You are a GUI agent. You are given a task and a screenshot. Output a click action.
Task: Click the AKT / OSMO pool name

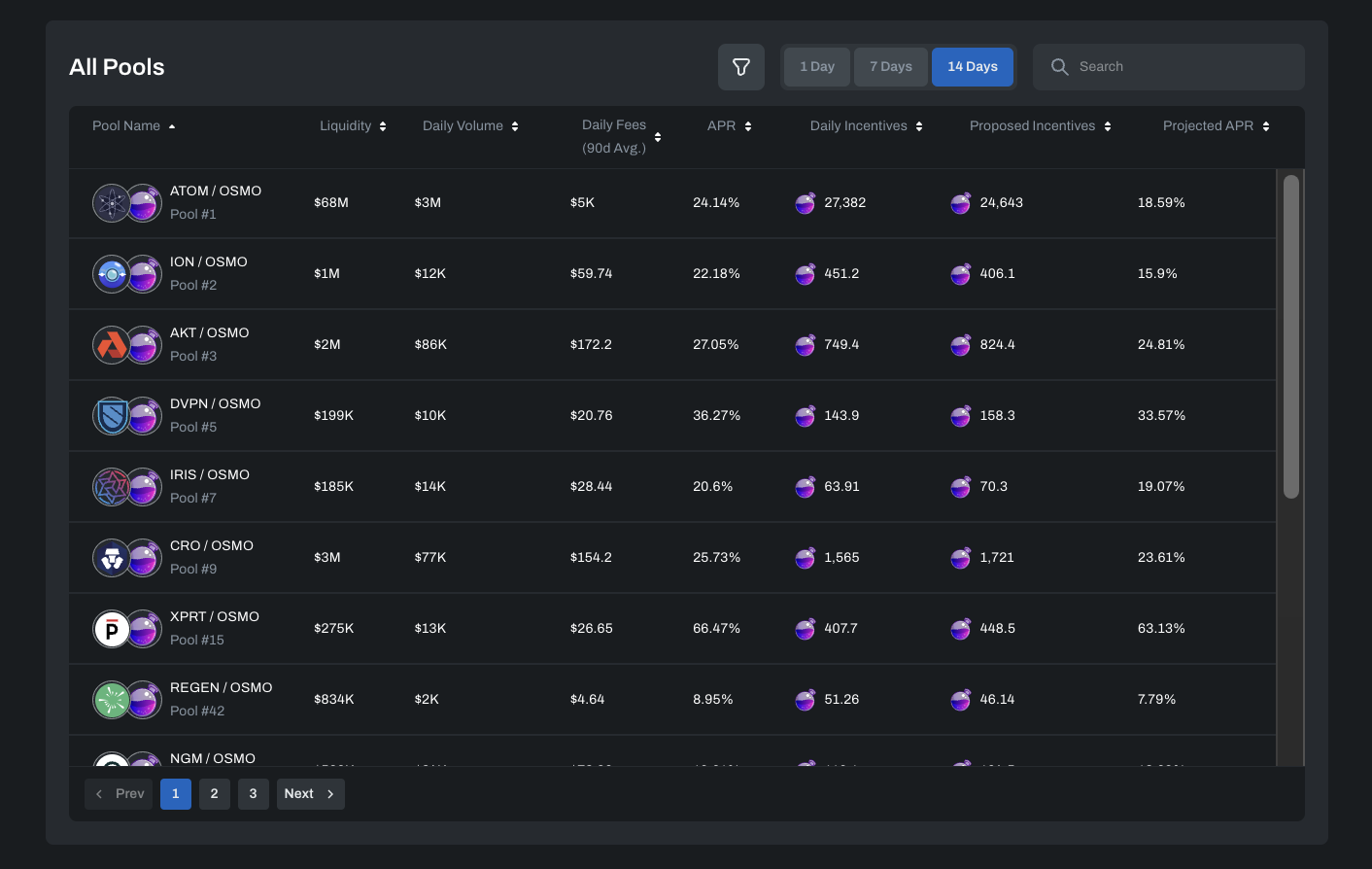[x=210, y=333]
